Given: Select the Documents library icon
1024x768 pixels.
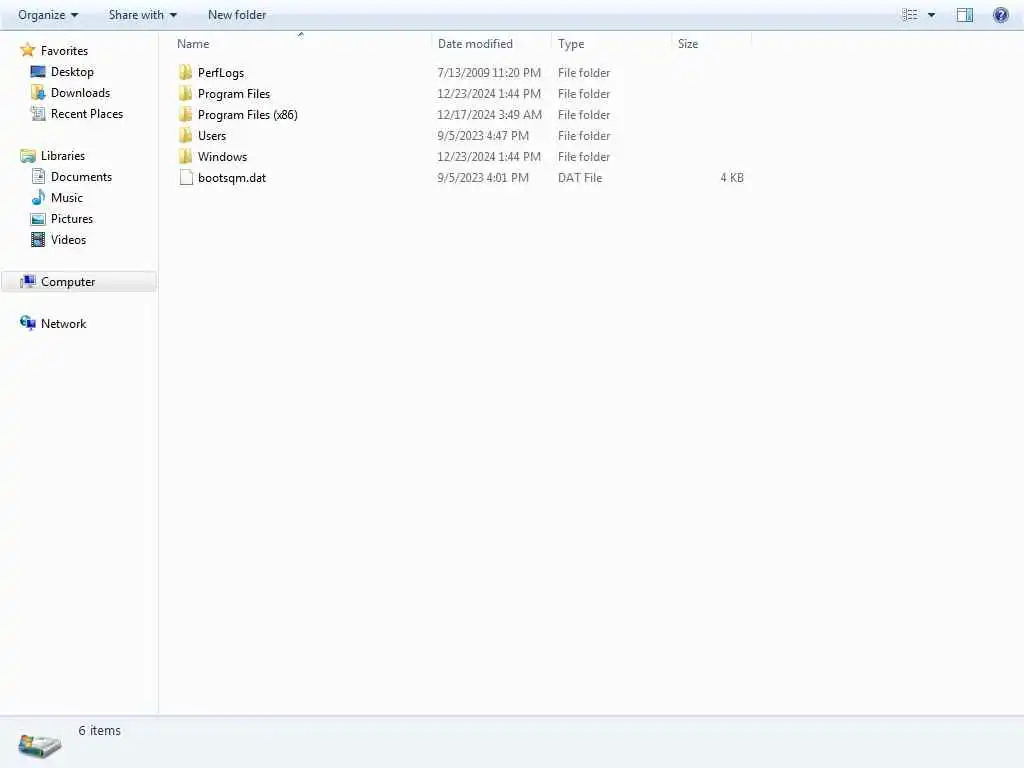Looking at the screenshot, I should (38, 176).
